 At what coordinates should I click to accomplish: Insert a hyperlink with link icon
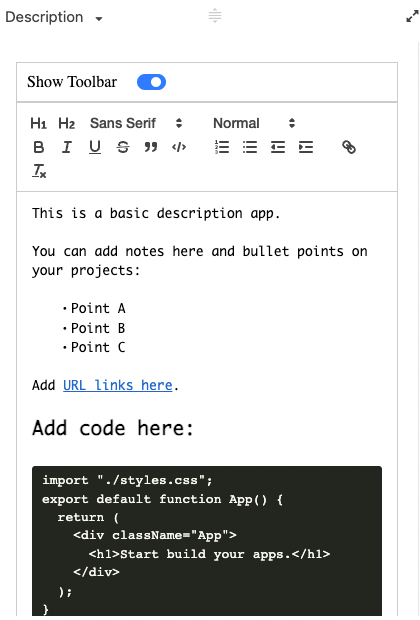(x=349, y=147)
